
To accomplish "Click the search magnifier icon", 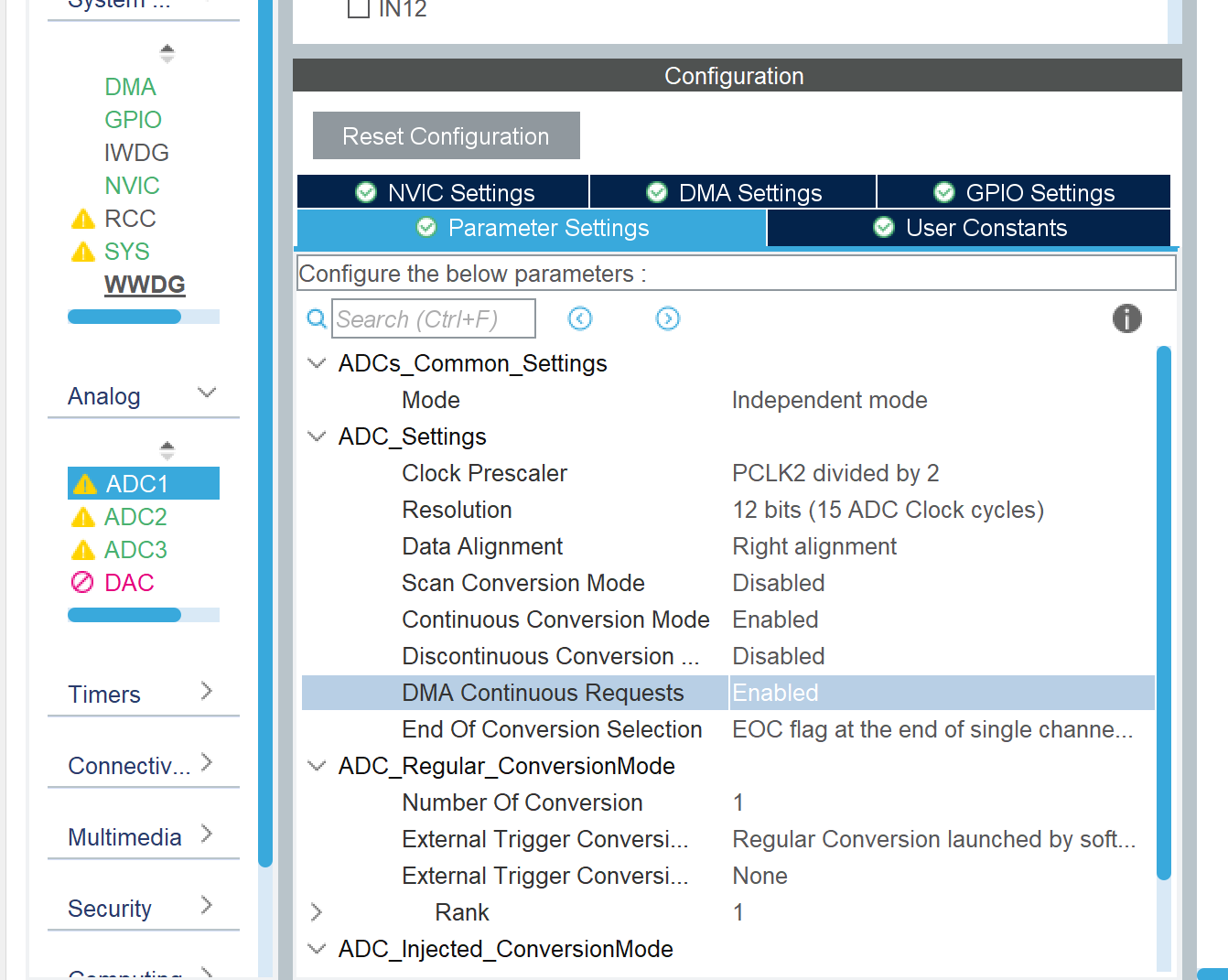I will 317,318.
